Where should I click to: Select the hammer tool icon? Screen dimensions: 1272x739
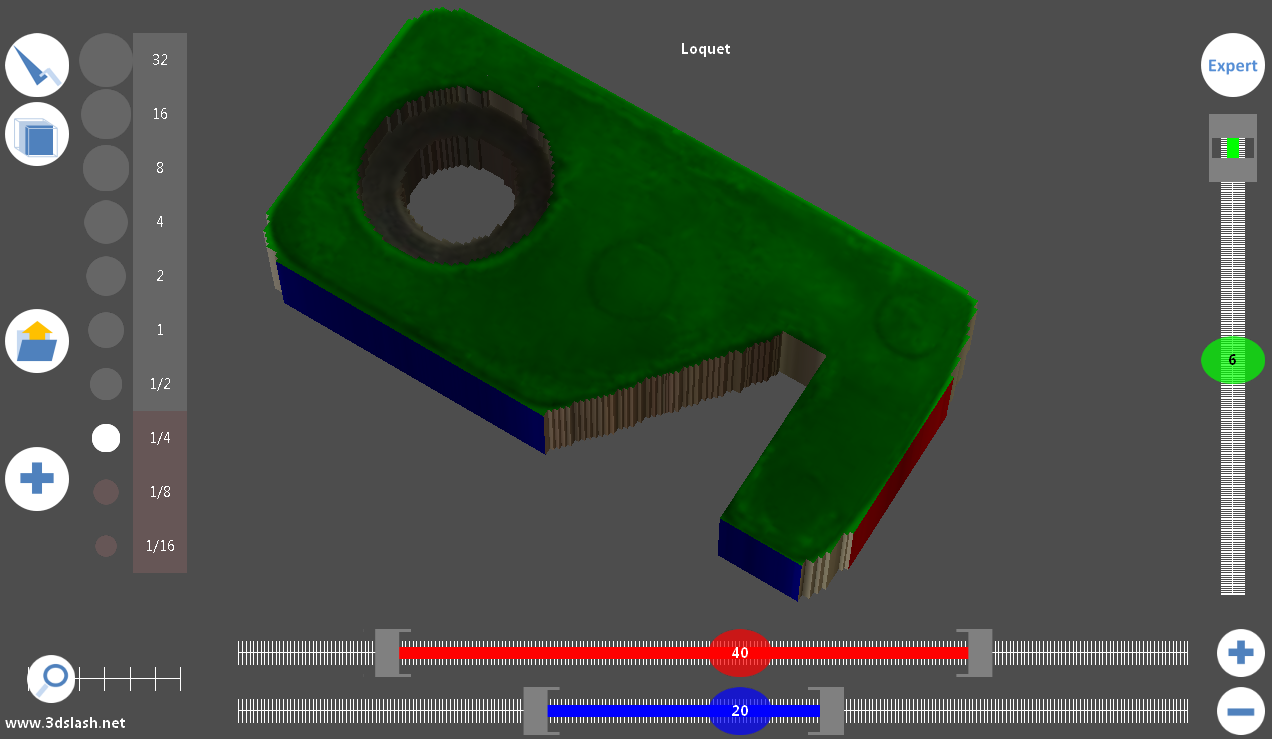point(37,65)
